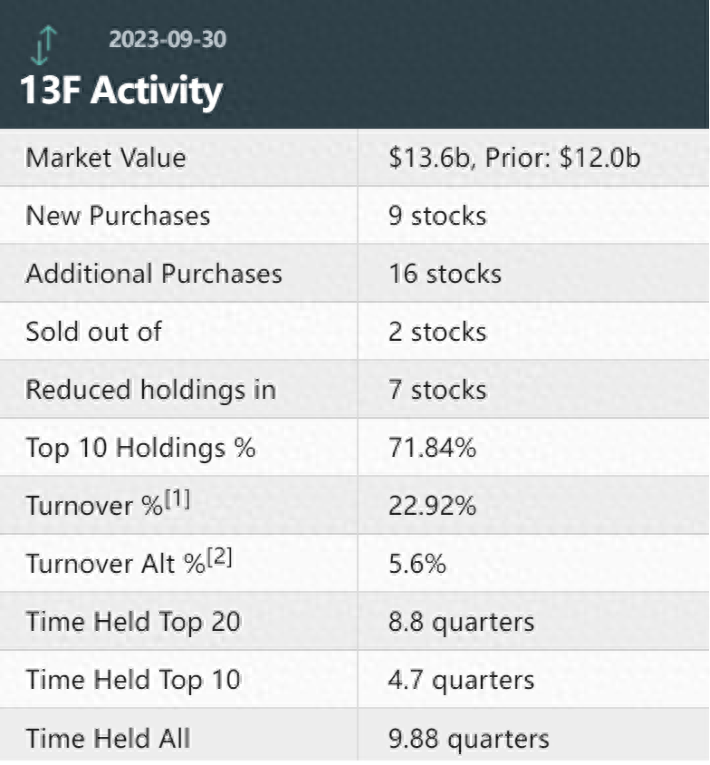Click the 16 stocks value
Screen dimensions: 710x765
[x=445, y=274]
